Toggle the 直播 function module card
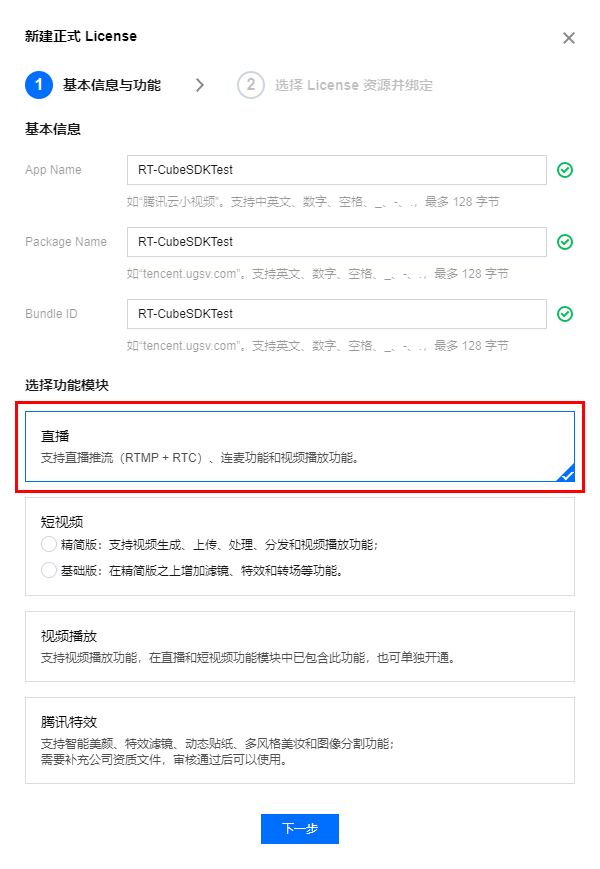 (300, 446)
